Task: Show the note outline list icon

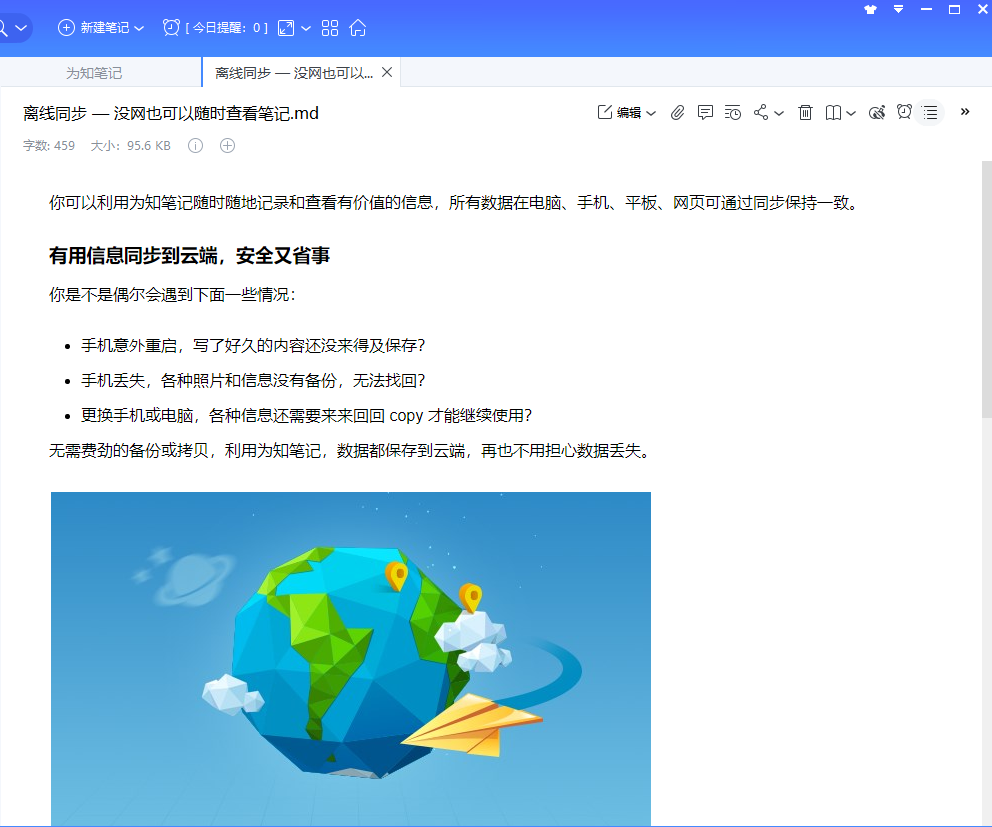Action: pyautogui.click(x=929, y=113)
